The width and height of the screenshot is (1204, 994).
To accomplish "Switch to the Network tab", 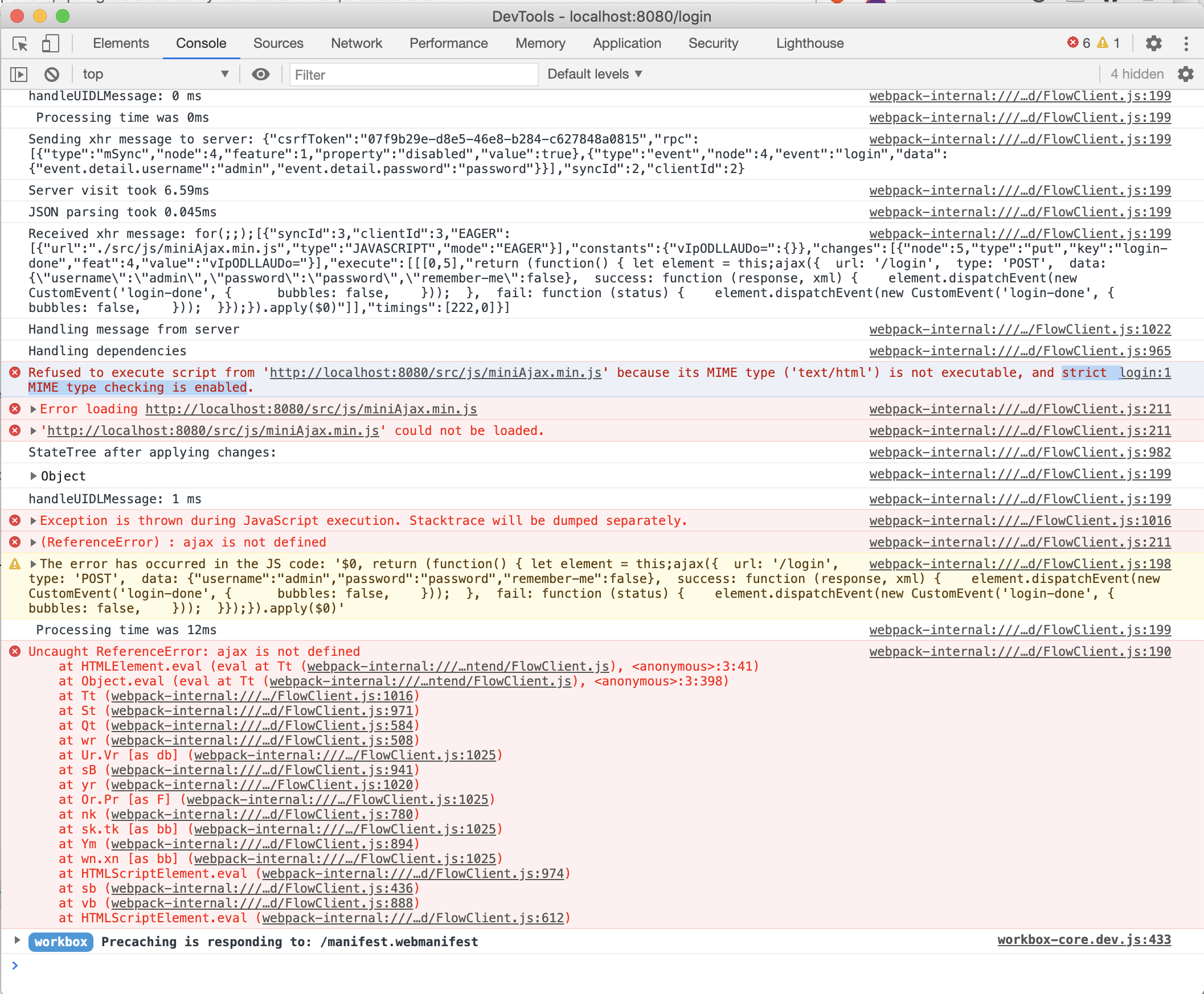I will [x=357, y=43].
